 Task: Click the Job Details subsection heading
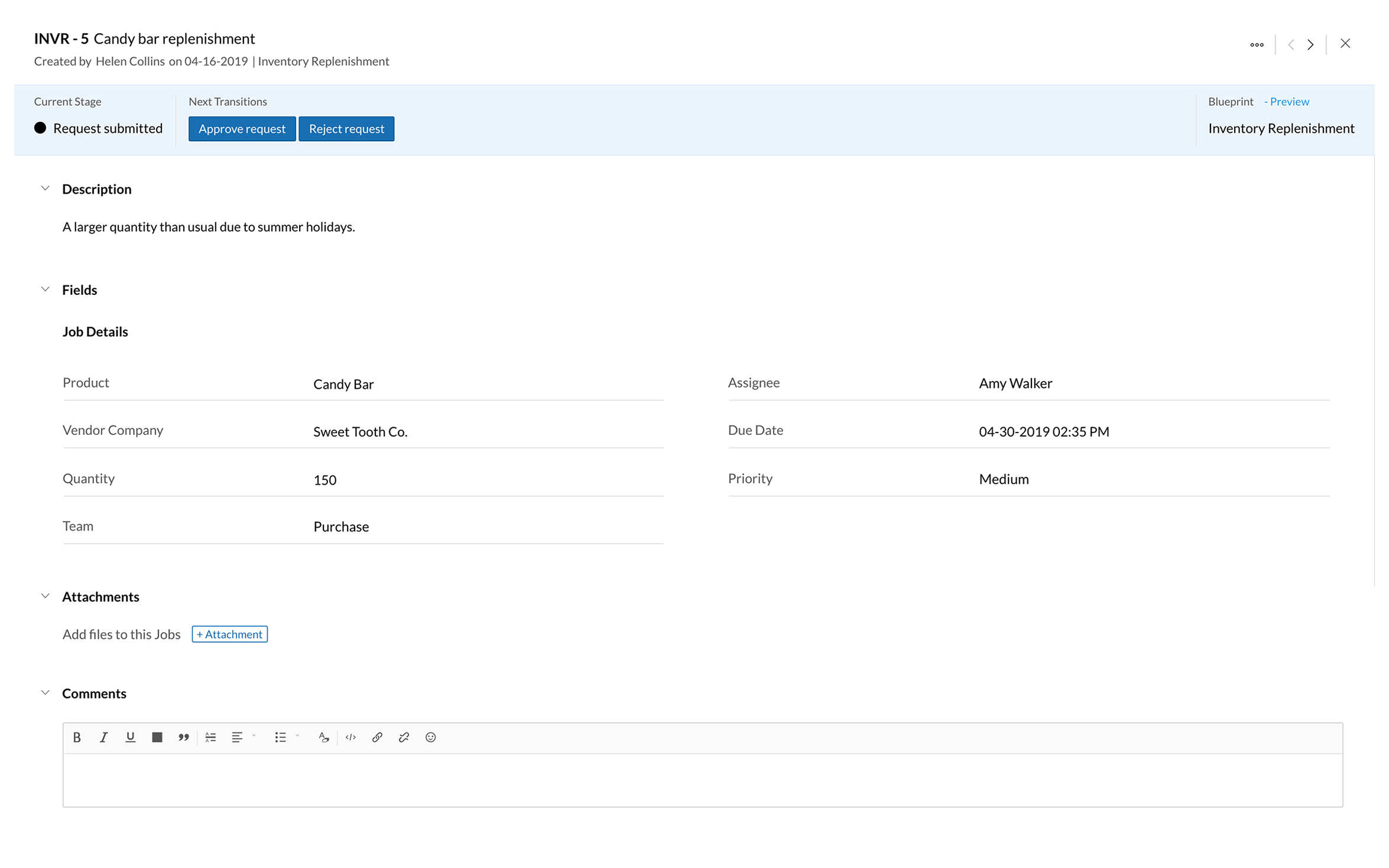click(x=95, y=331)
